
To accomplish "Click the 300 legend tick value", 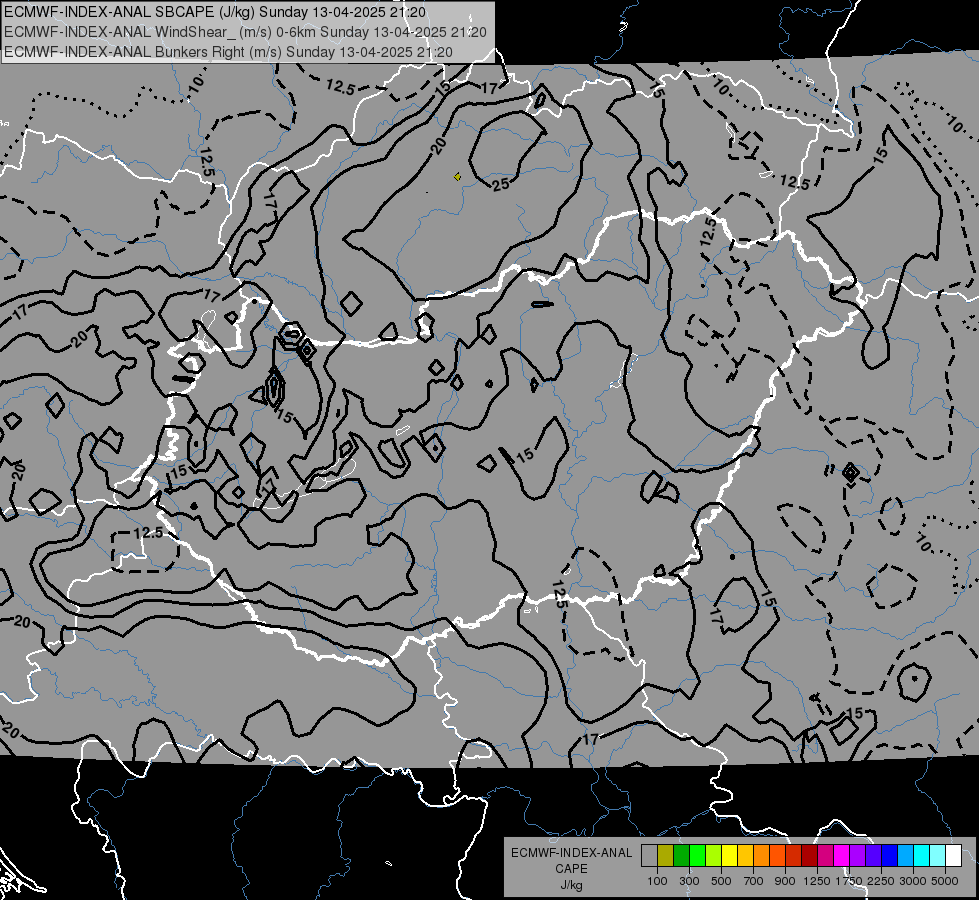I will 689,881.
